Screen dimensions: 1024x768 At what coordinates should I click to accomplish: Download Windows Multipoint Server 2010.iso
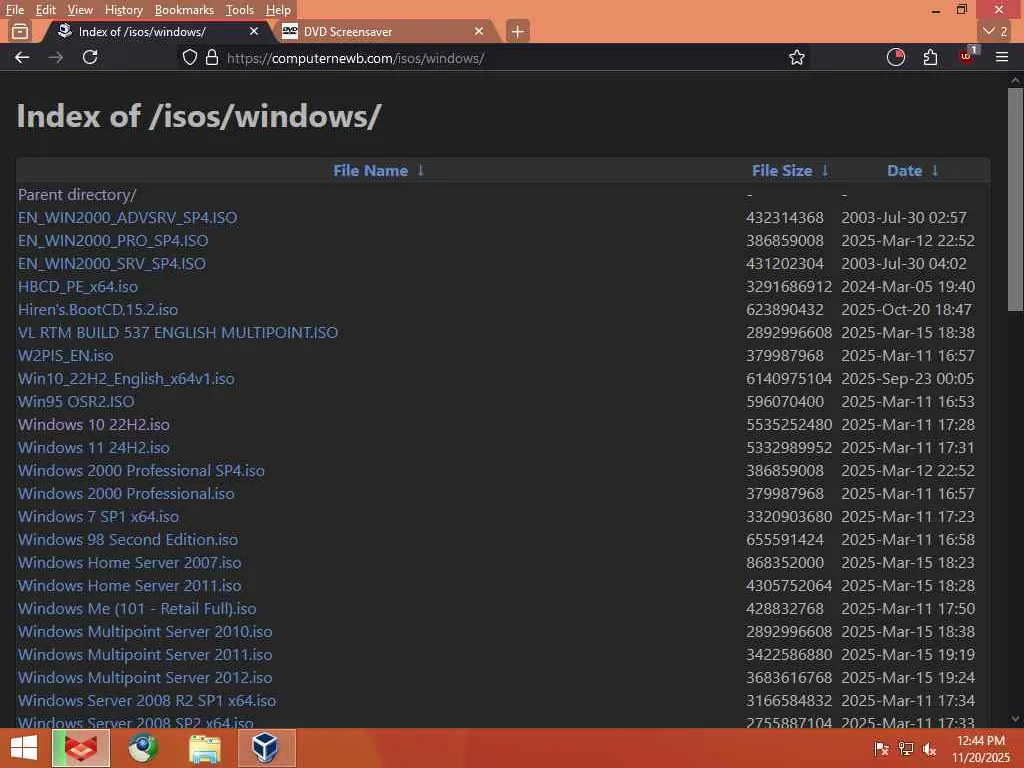(x=145, y=632)
